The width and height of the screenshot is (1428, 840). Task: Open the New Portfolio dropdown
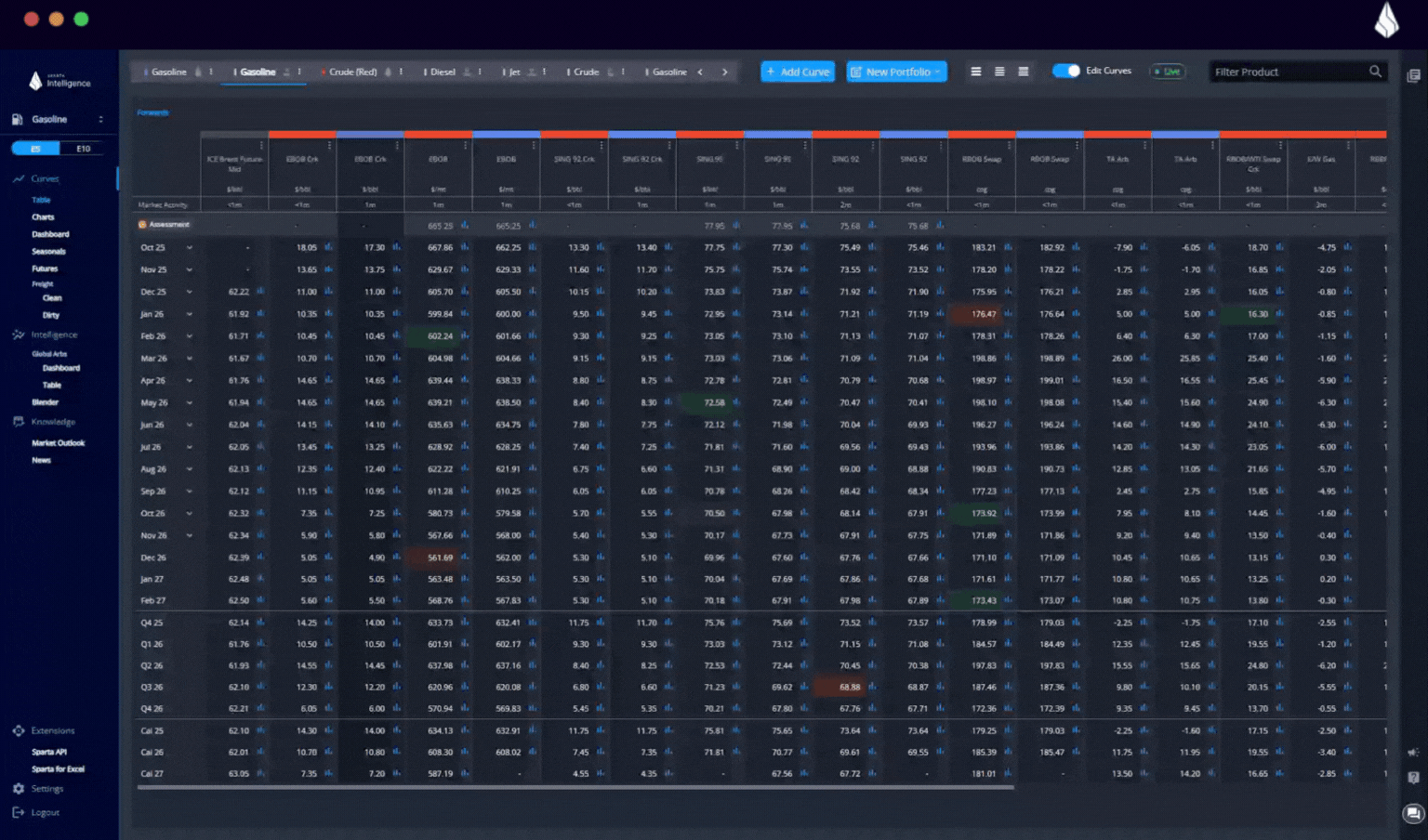point(896,72)
